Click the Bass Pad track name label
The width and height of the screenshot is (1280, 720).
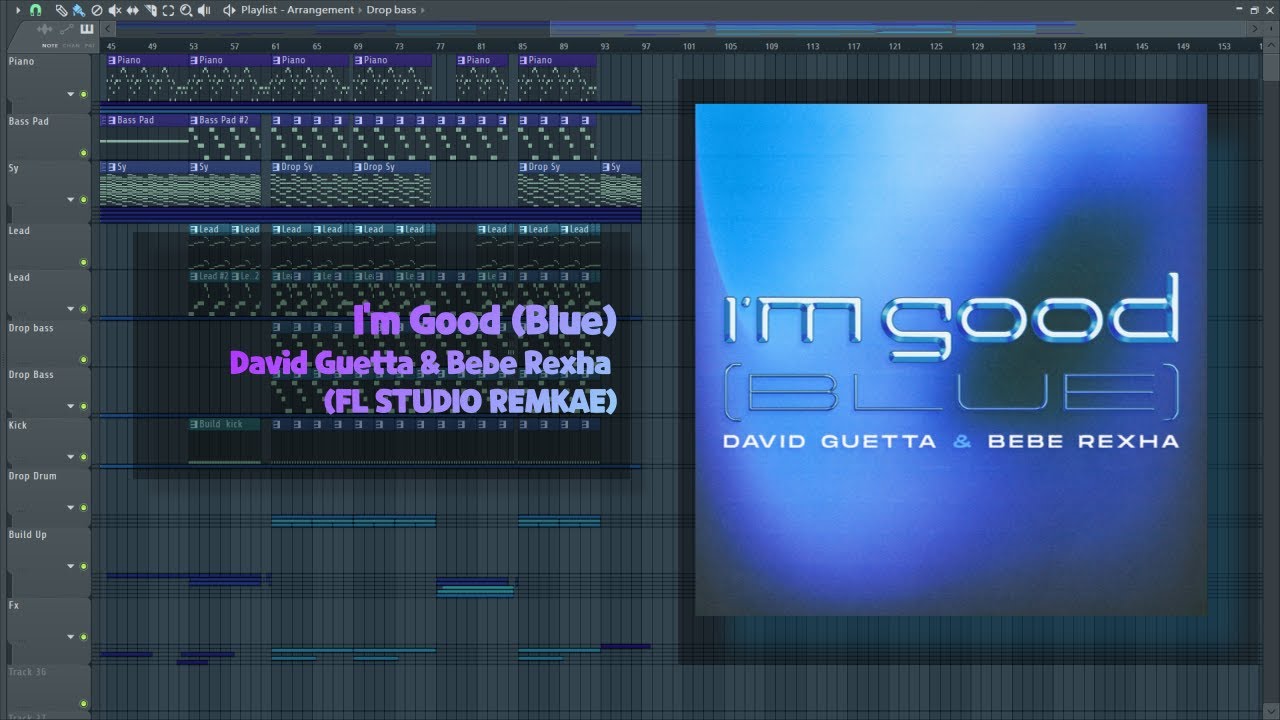click(29, 121)
